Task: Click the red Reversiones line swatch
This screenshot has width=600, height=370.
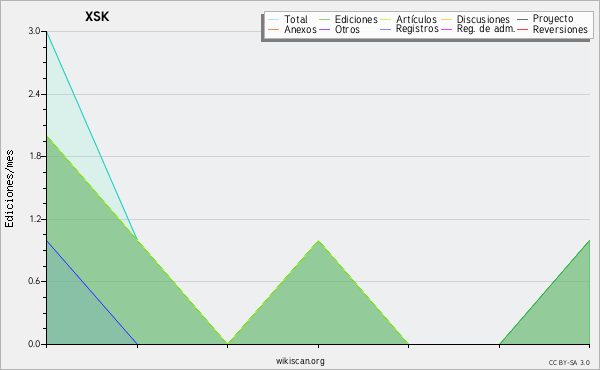Action: click(x=522, y=29)
